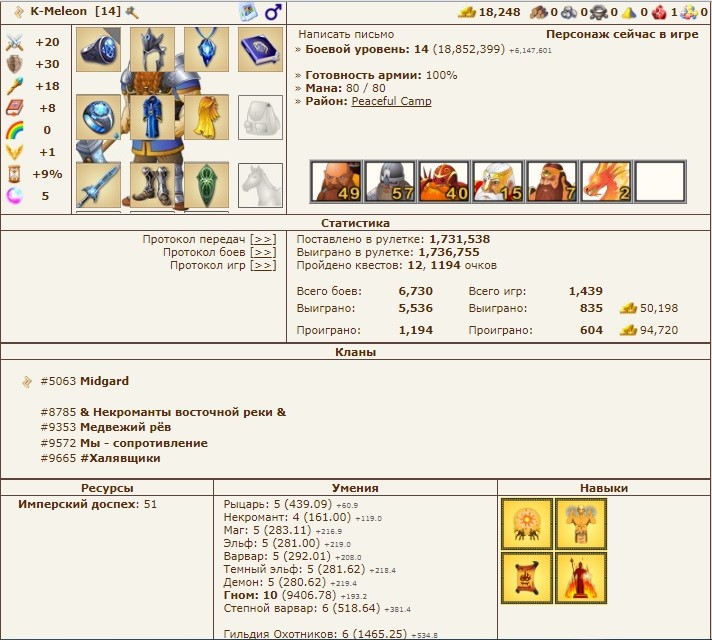Expand the Протокол передач arrows link
Screen dimensions: 712x640
point(263,240)
